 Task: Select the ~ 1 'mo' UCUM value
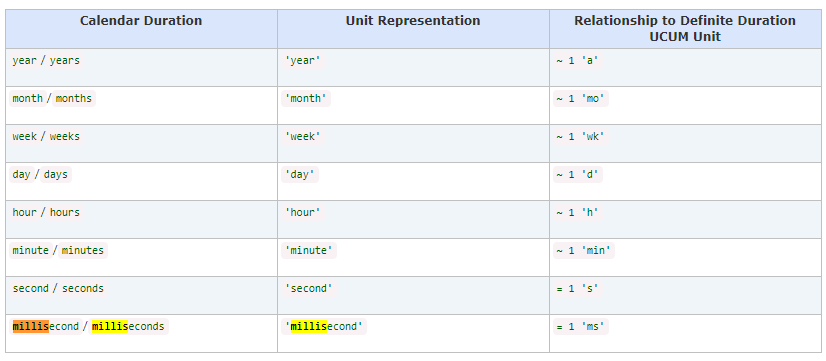click(x=581, y=99)
